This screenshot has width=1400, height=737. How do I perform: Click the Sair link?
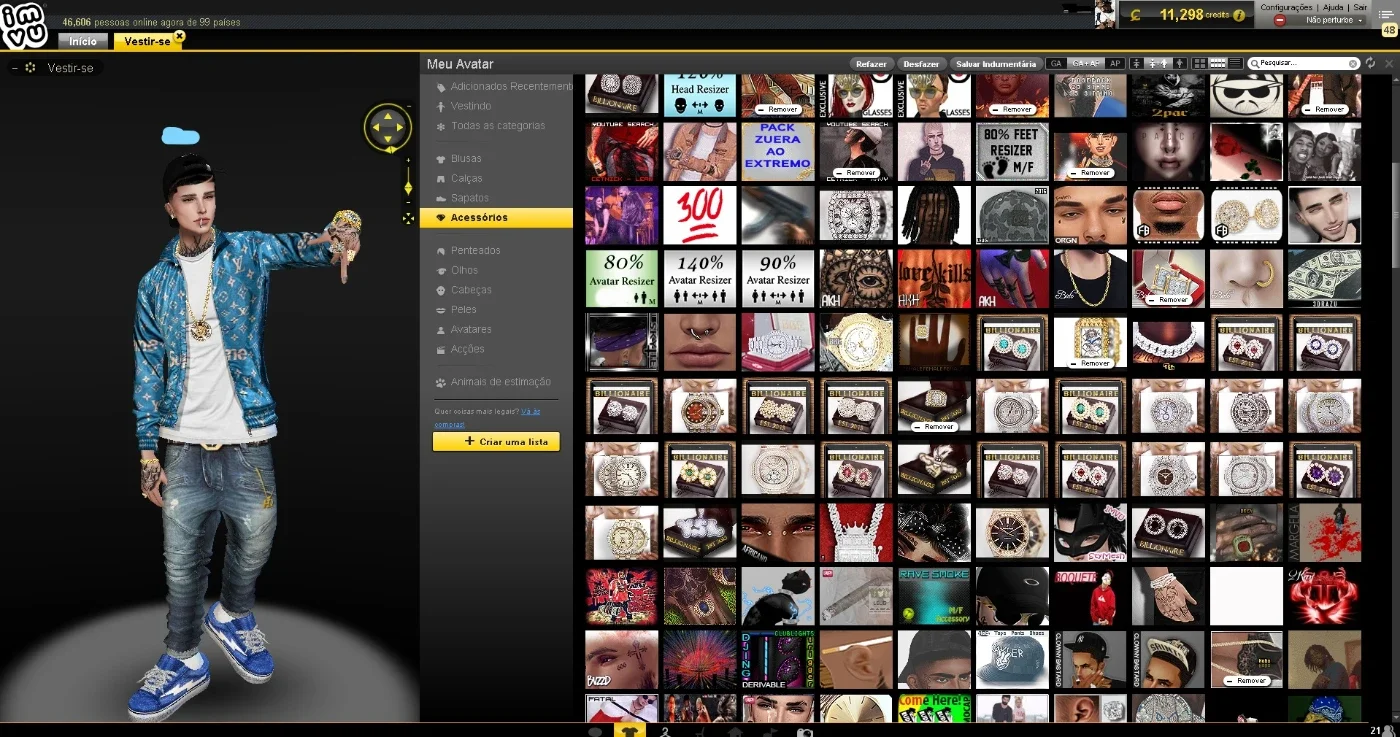pos(1360,7)
